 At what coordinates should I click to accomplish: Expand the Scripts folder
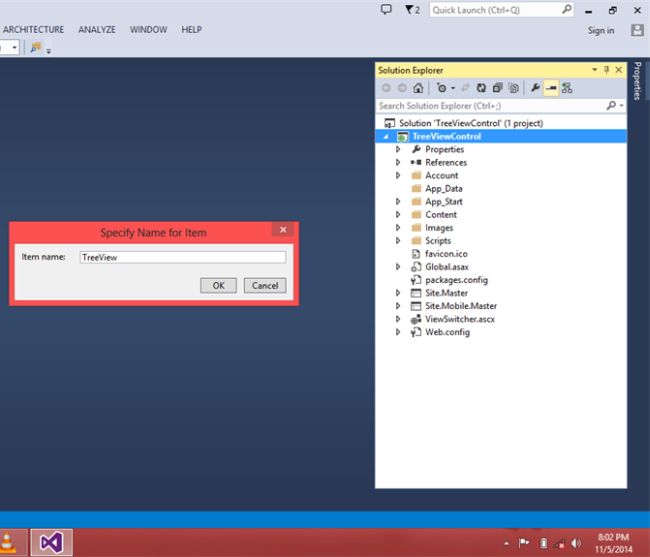click(398, 241)
